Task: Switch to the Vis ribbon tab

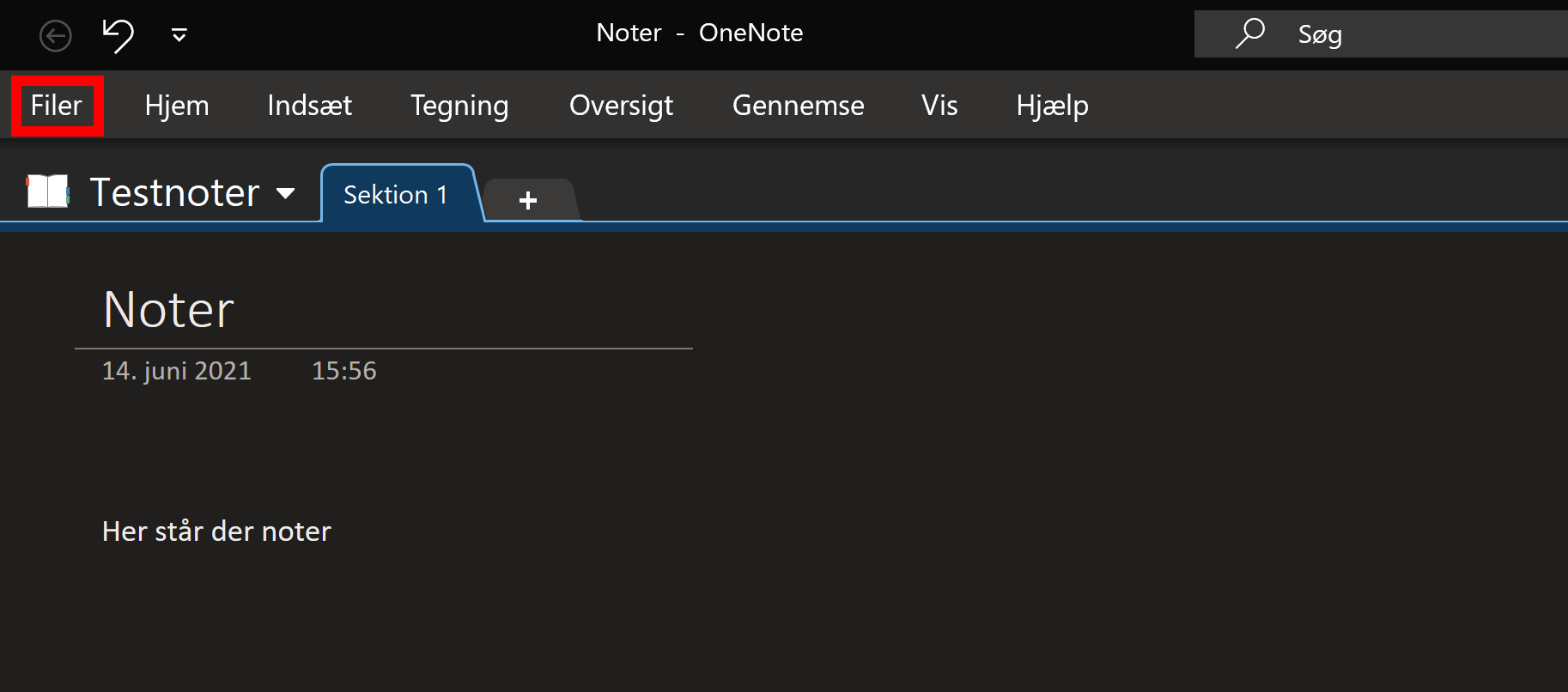Action: point(939,106)
